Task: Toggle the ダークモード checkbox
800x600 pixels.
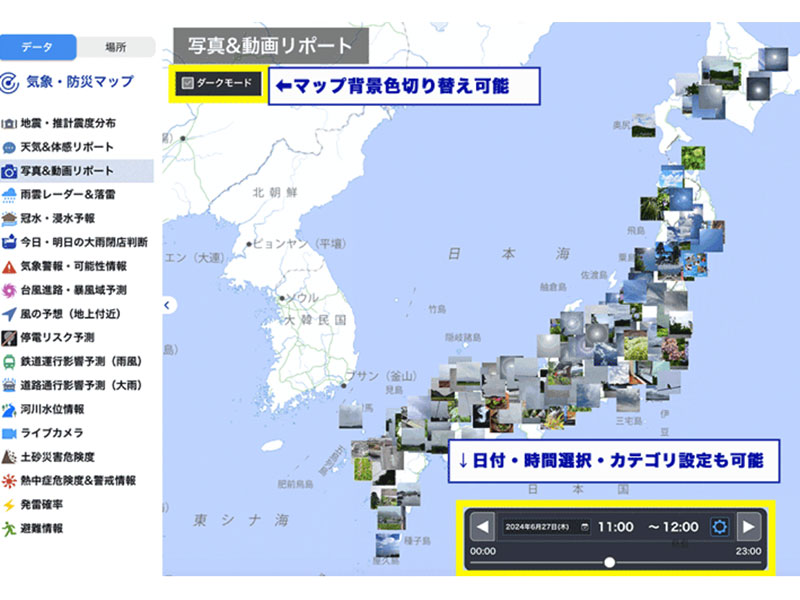Action: (x=187, y=84)
